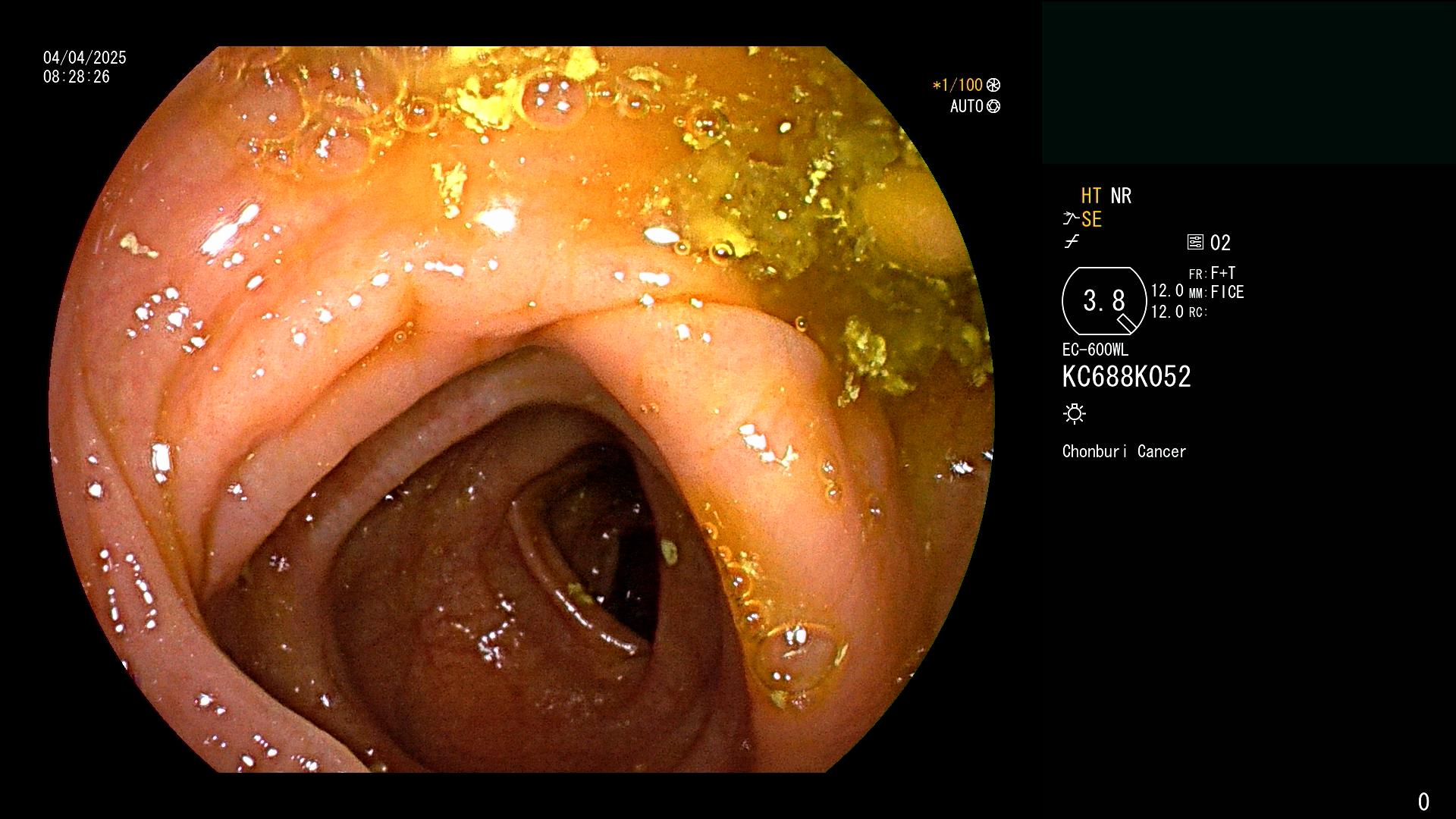The image size is (1456, 819).
Task: Click the AUTO iris icon
Action: [x=993, y=106]
